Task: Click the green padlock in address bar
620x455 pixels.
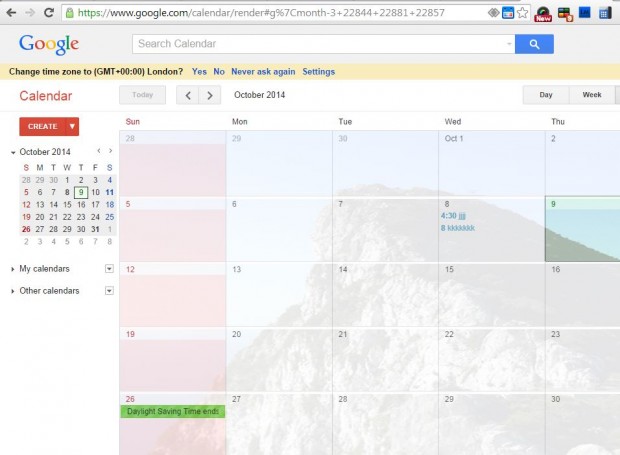Action: point(70,13)
